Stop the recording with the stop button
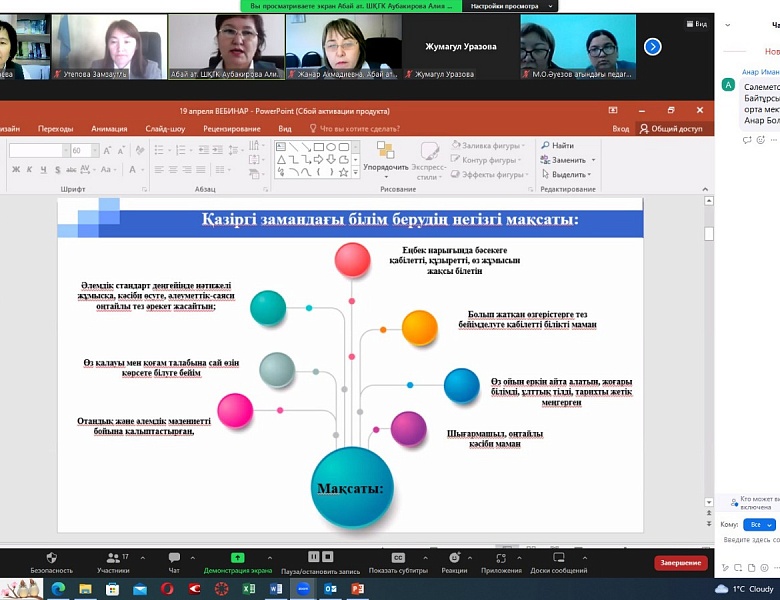The image size is (780, 600). 329,556
